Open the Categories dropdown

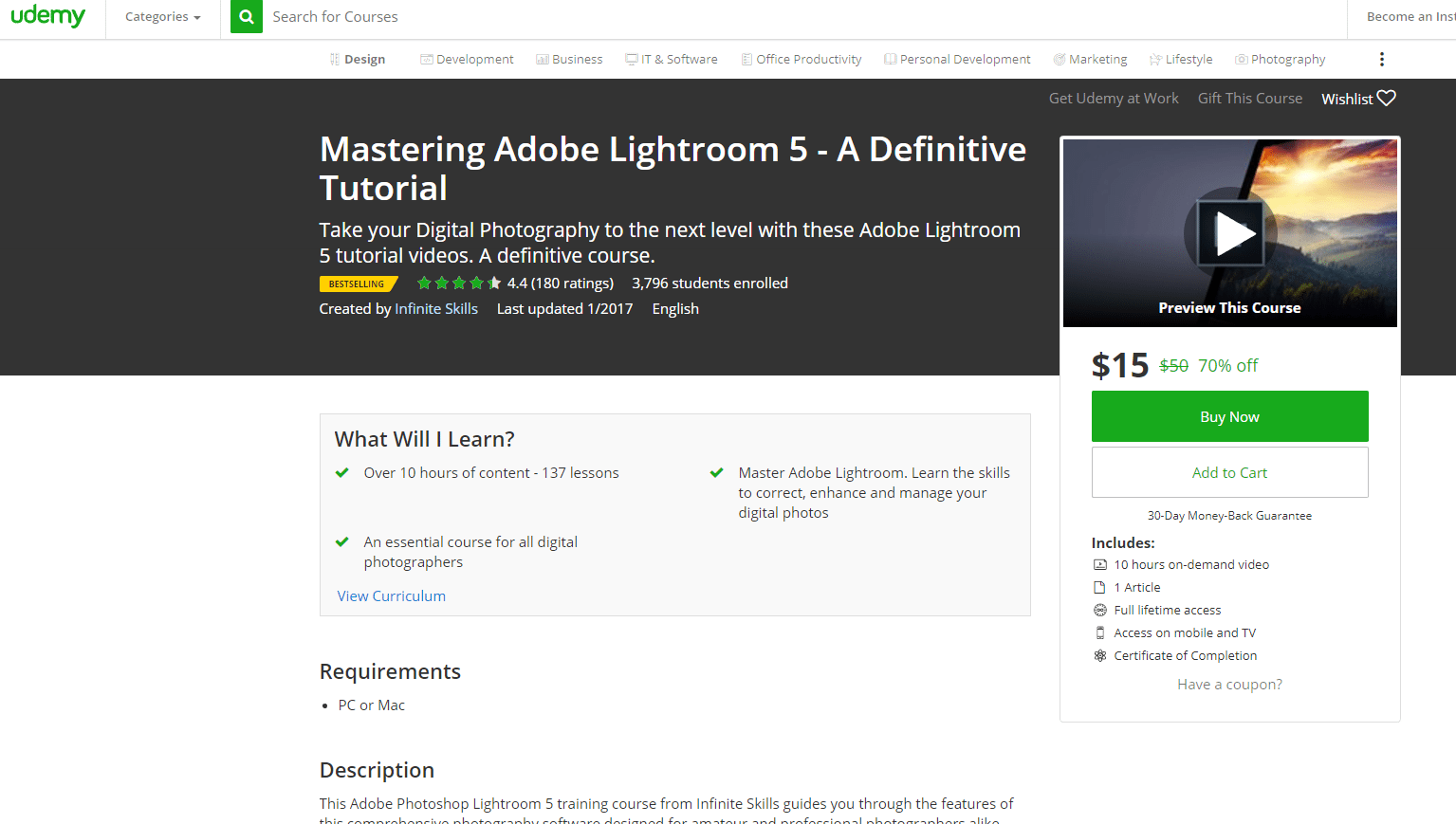(x=163, y=17)
